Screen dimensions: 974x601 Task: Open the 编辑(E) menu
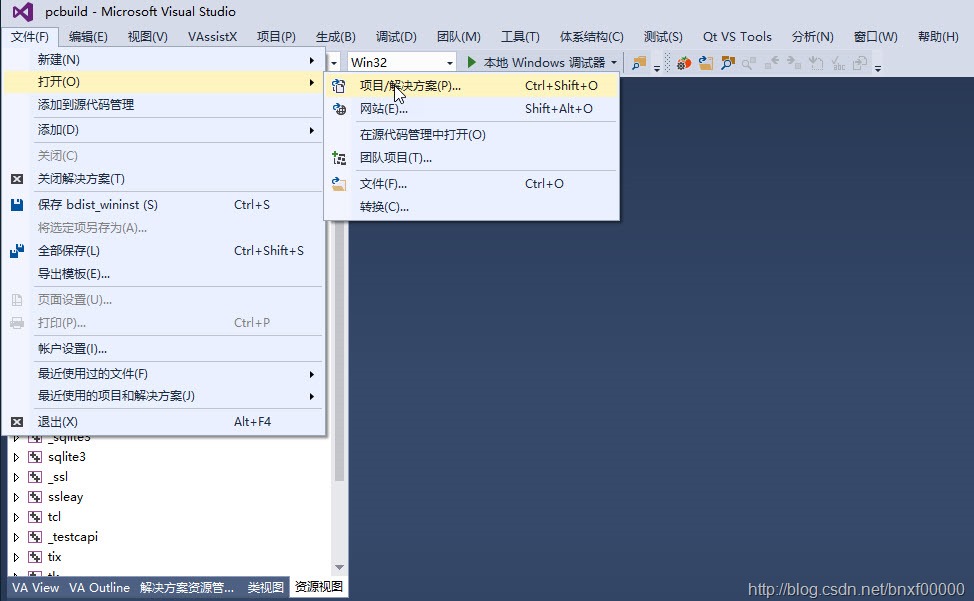88,37
